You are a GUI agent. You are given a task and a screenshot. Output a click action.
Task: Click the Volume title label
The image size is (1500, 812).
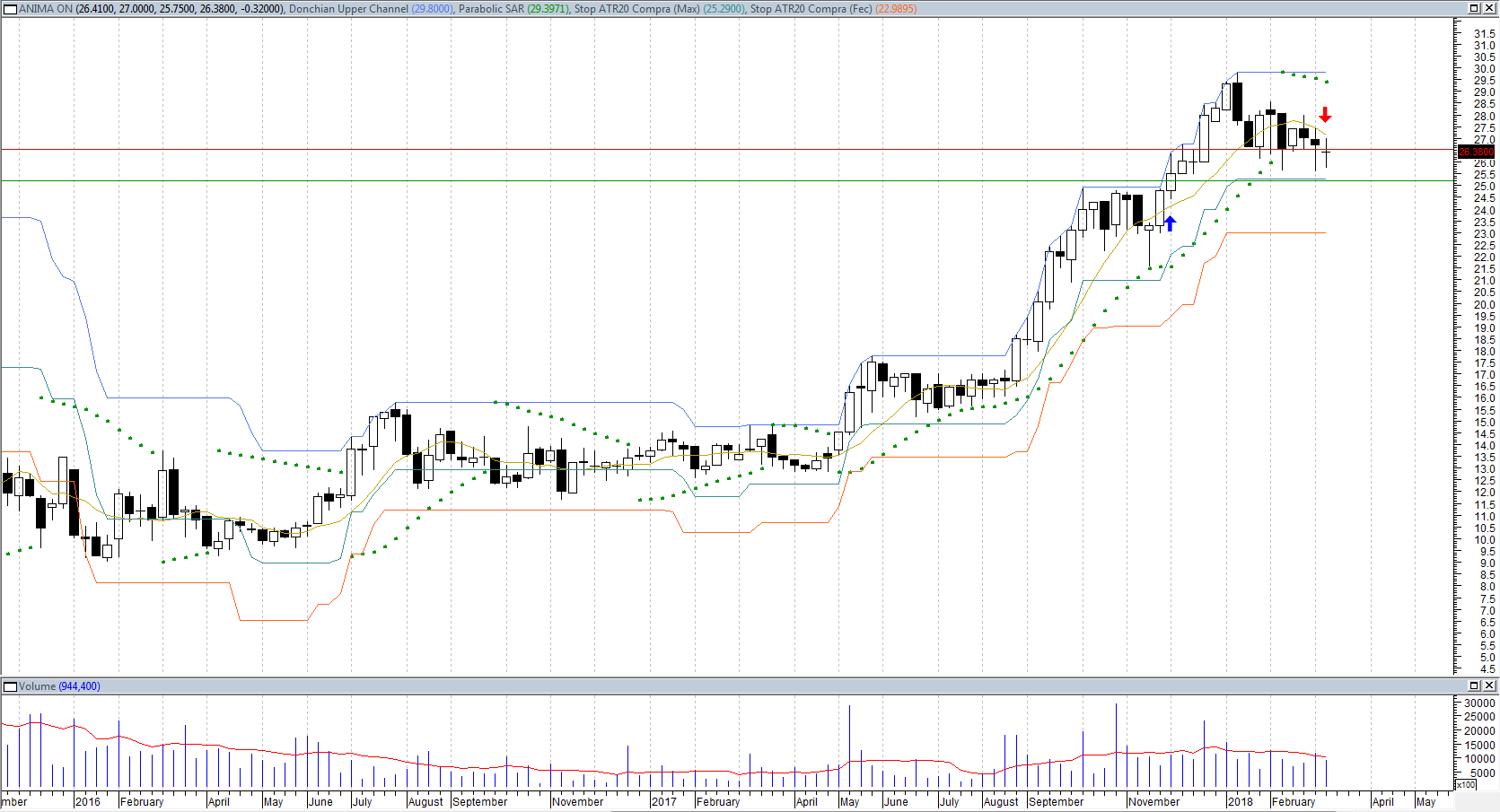(x=37, y=686)
